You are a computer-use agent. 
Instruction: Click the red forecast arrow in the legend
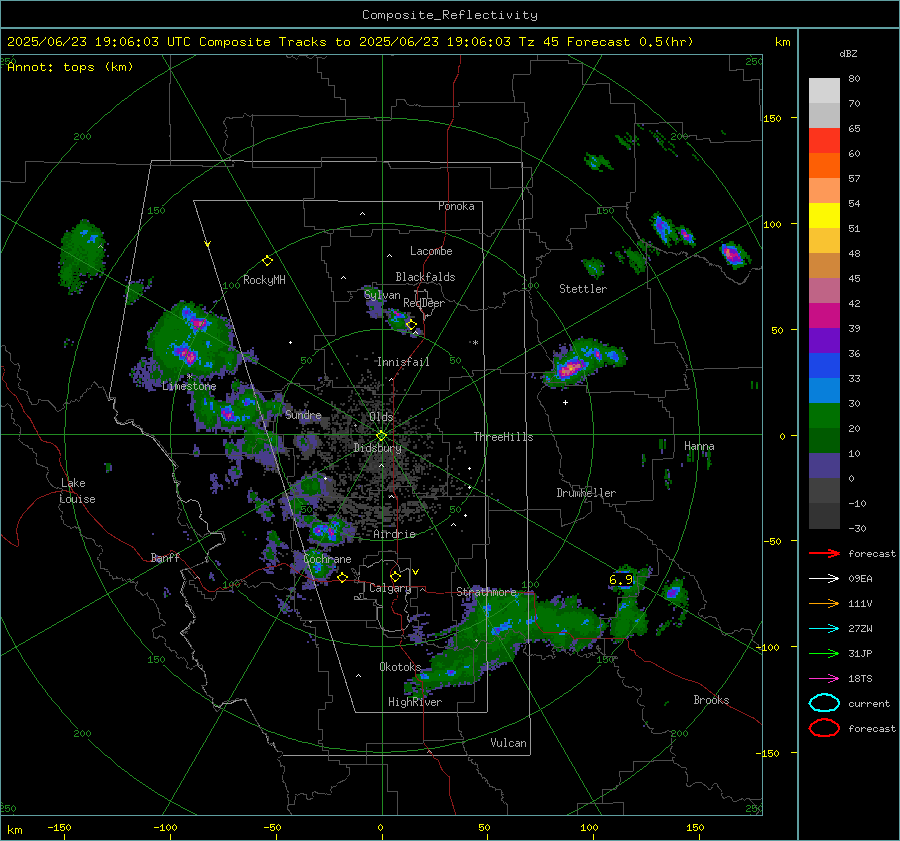tap(824, 553)
